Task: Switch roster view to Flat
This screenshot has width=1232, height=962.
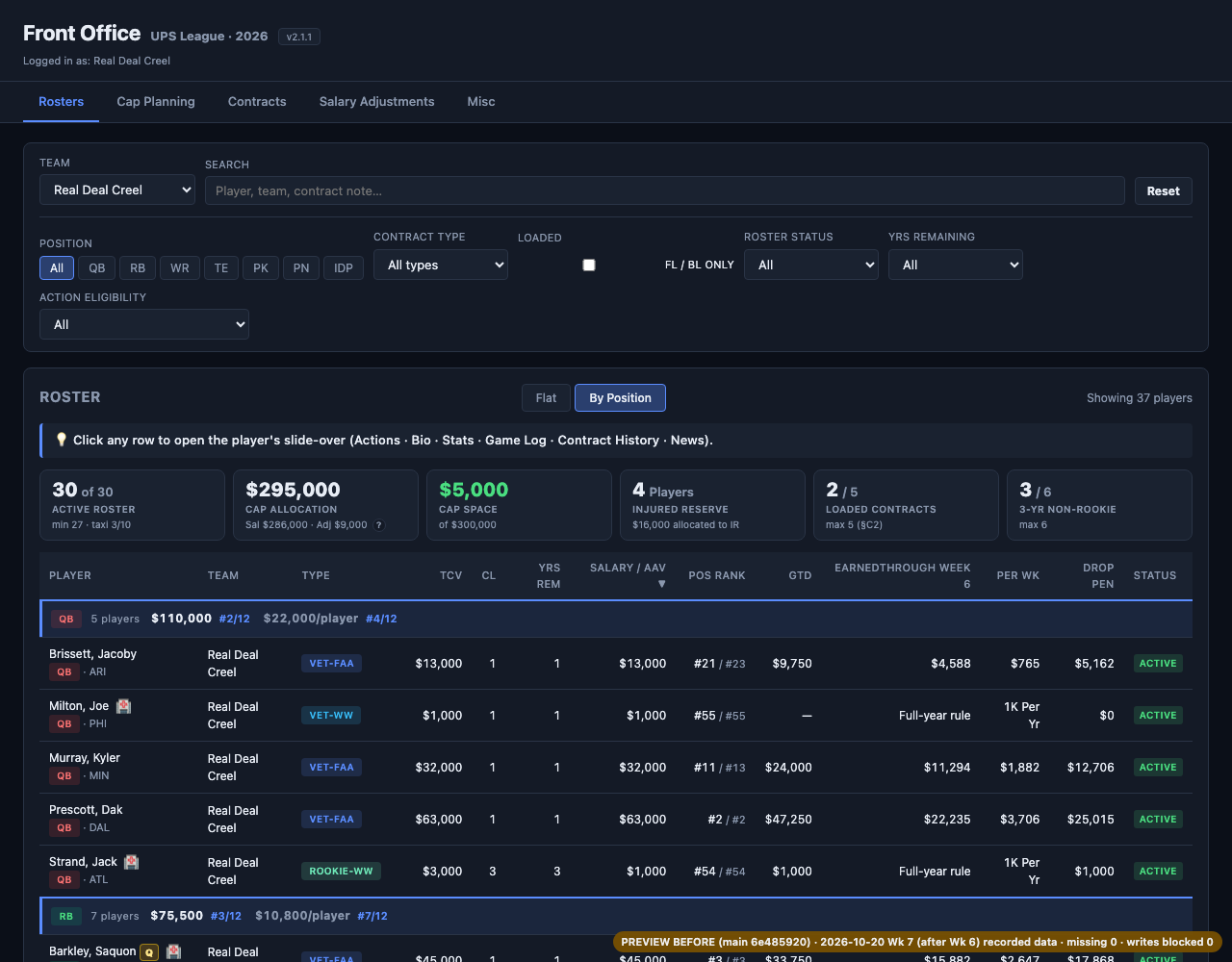Action: coord(547,397)
